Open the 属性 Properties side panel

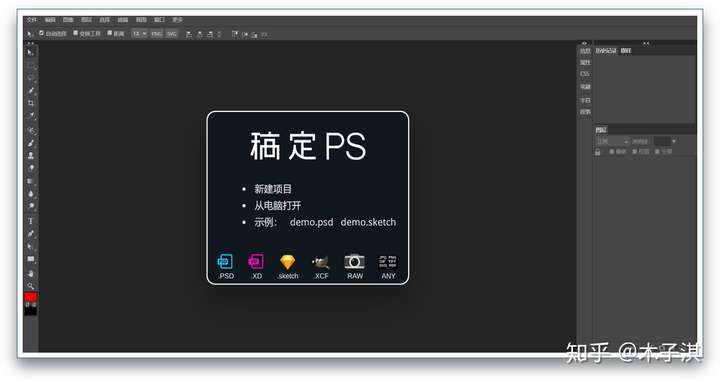585,62
